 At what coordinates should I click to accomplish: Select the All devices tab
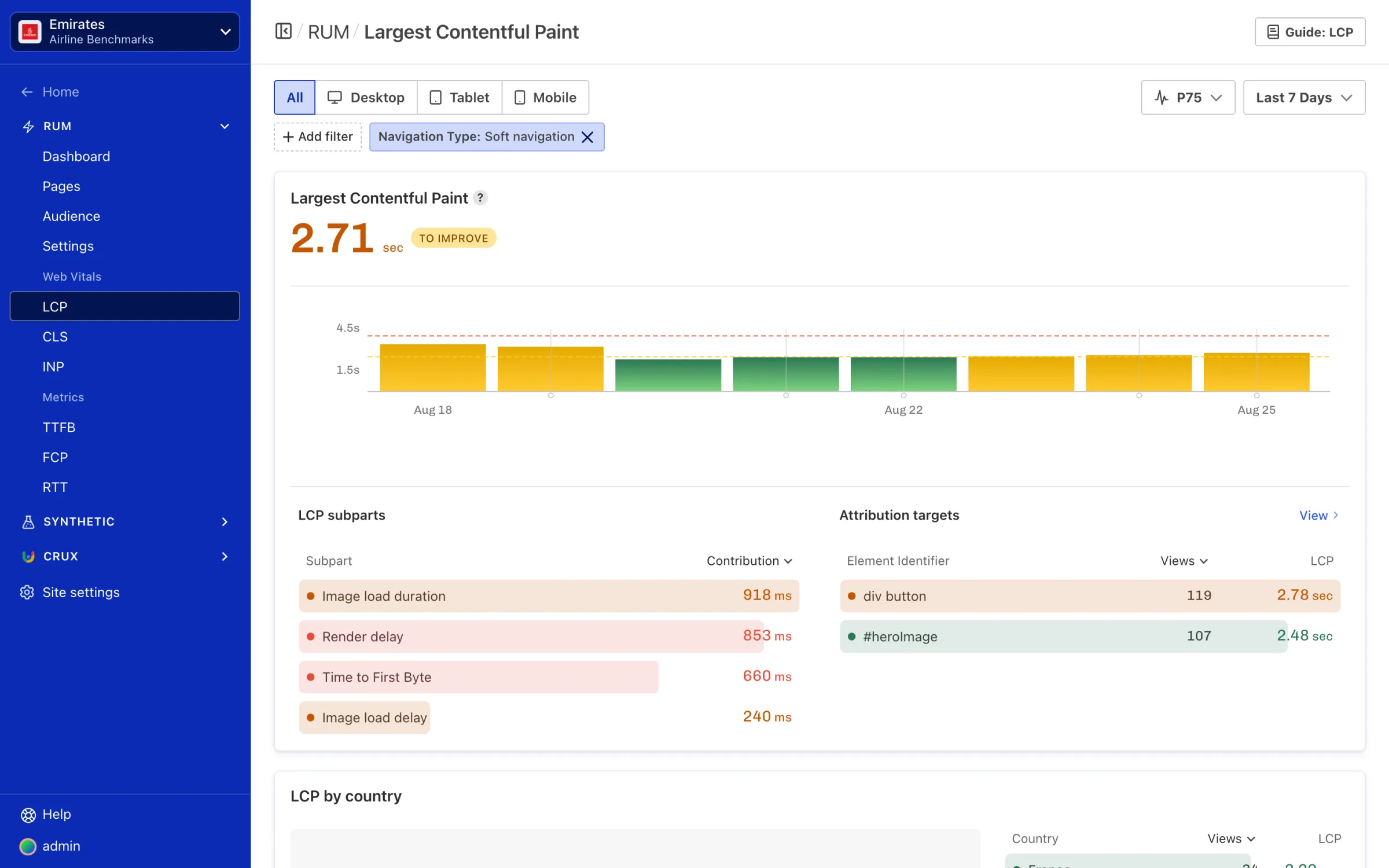point(295,97)
